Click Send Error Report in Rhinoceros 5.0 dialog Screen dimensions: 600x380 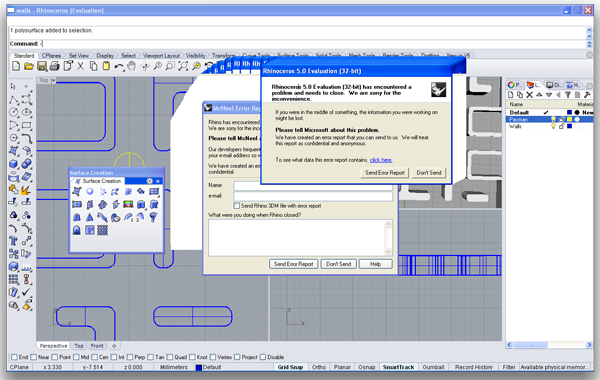pos(385,173)
